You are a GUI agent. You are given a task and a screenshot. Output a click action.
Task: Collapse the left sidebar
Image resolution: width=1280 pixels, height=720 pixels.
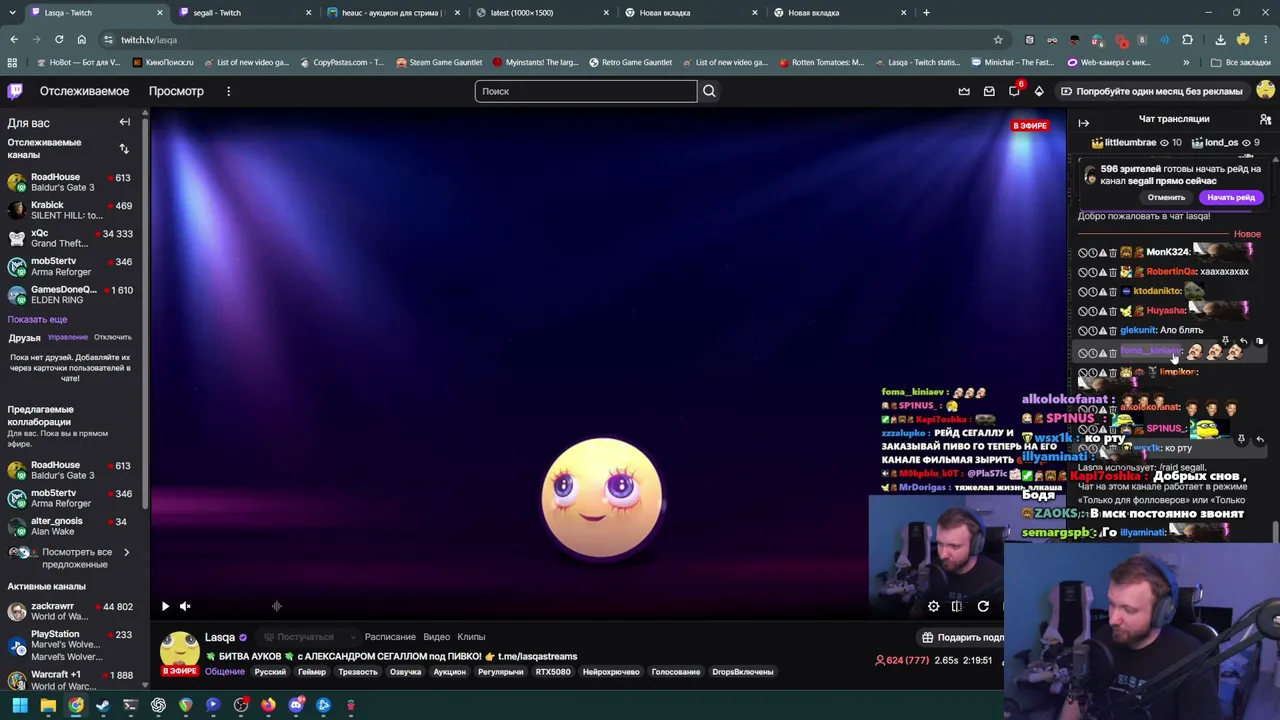click(125, 122)
